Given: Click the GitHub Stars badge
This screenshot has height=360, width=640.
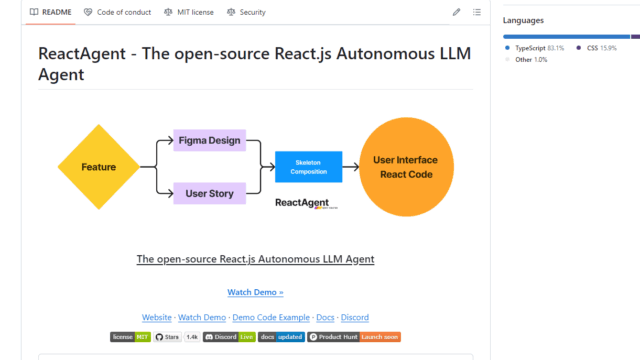Looking at the screenshot, I should (x=167, y=337).
